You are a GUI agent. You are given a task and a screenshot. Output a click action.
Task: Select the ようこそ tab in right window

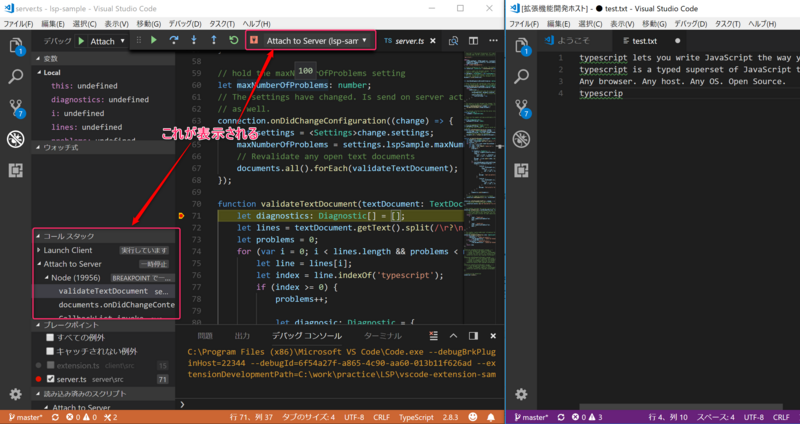pyautogui.click(x=574, y=41)
